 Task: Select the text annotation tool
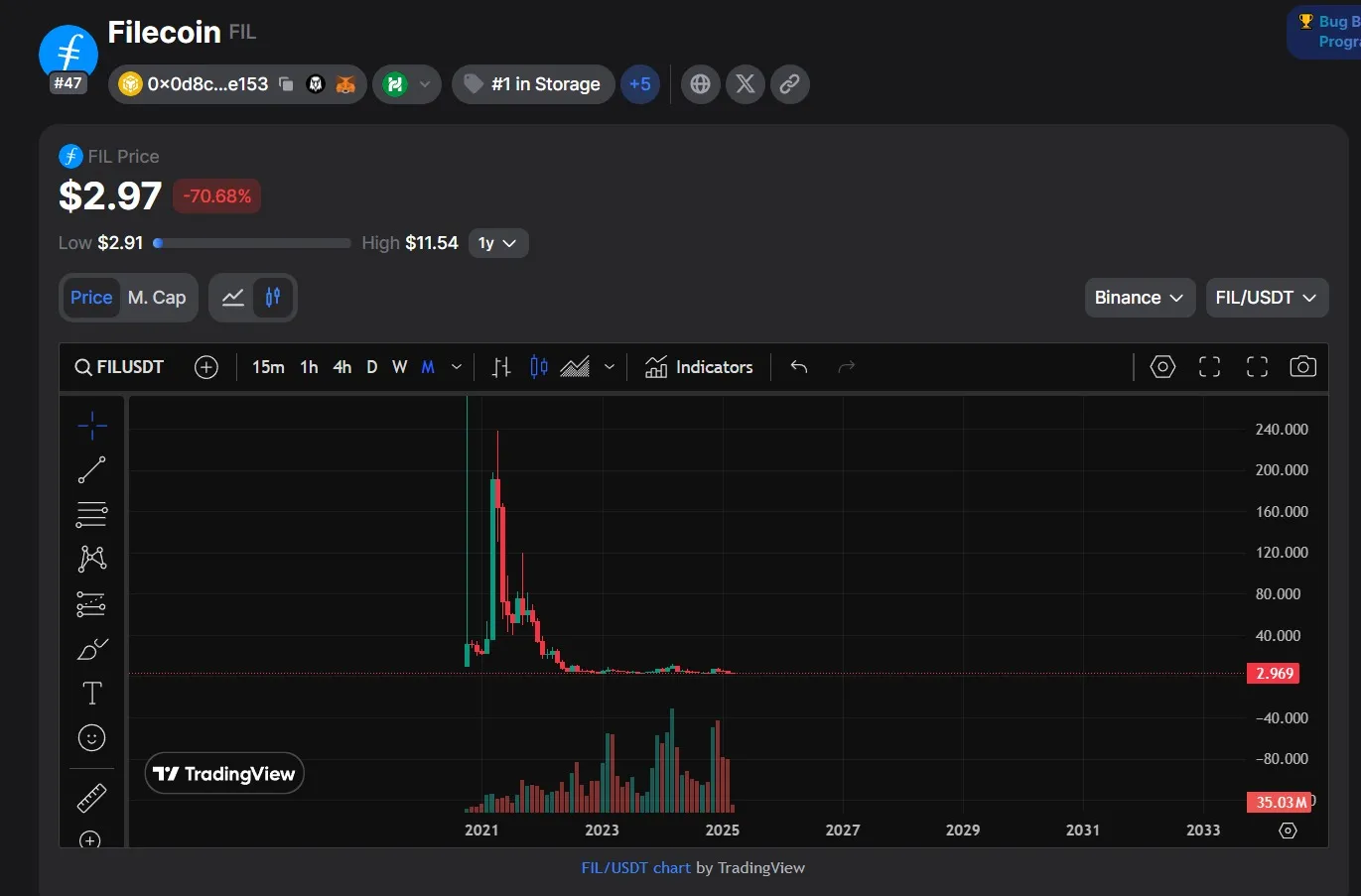[x=92, y=693]
